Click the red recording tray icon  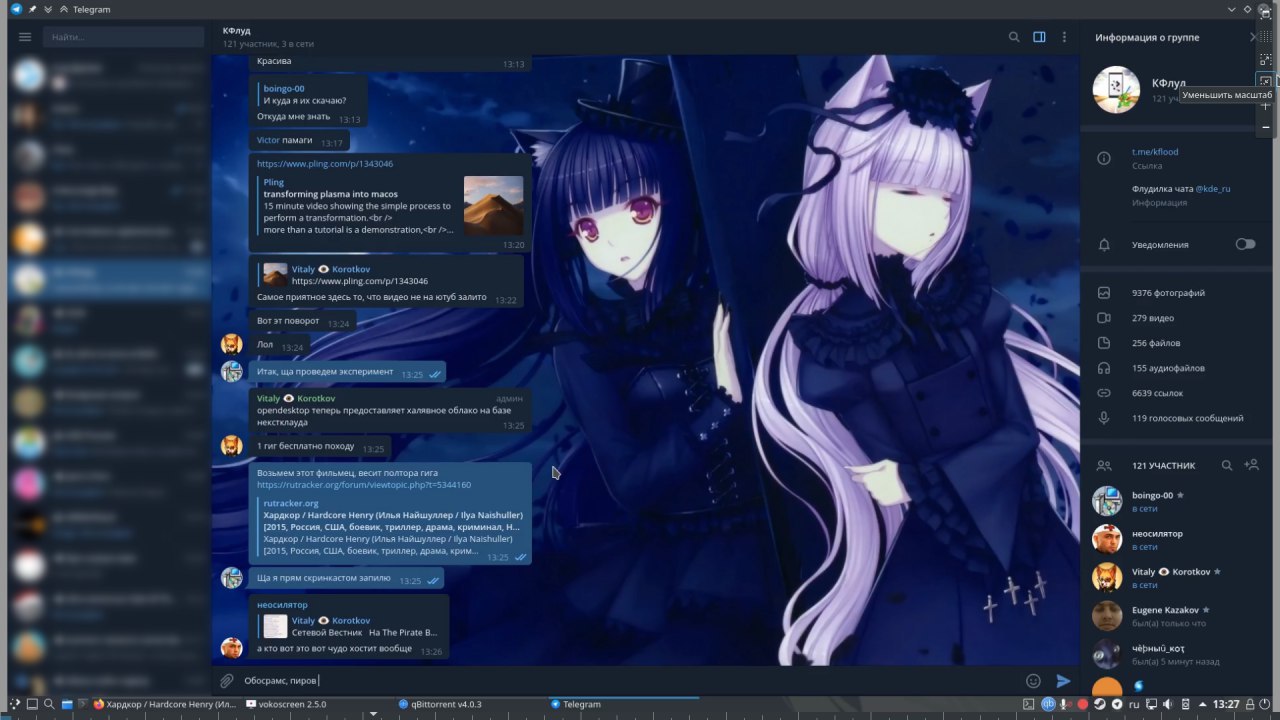click(x=1082, y=704)
